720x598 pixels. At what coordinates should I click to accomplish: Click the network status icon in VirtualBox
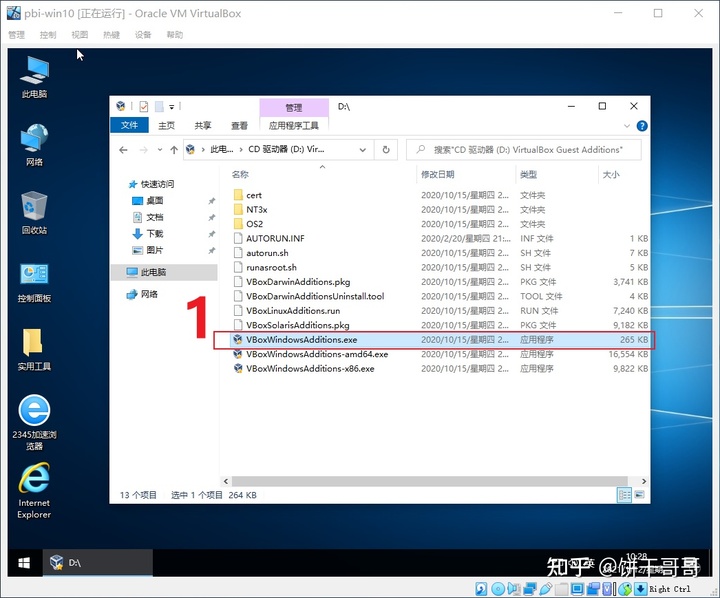pos(530,588)
